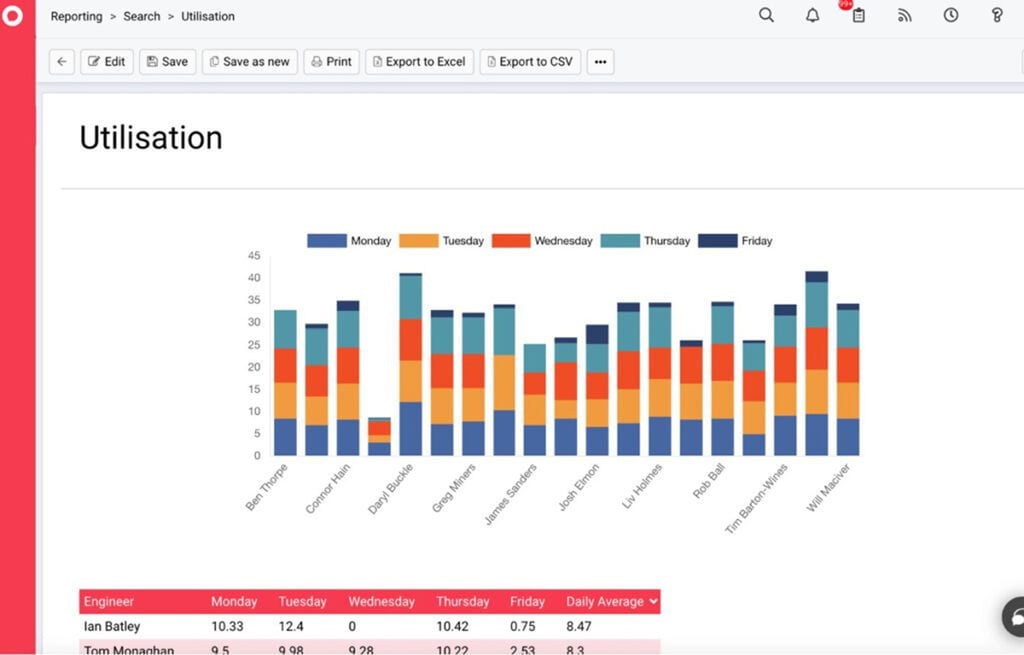Click the RSS feed icon in the header
The width and height of the screenshot is (1024, 655).
point(904,16)
